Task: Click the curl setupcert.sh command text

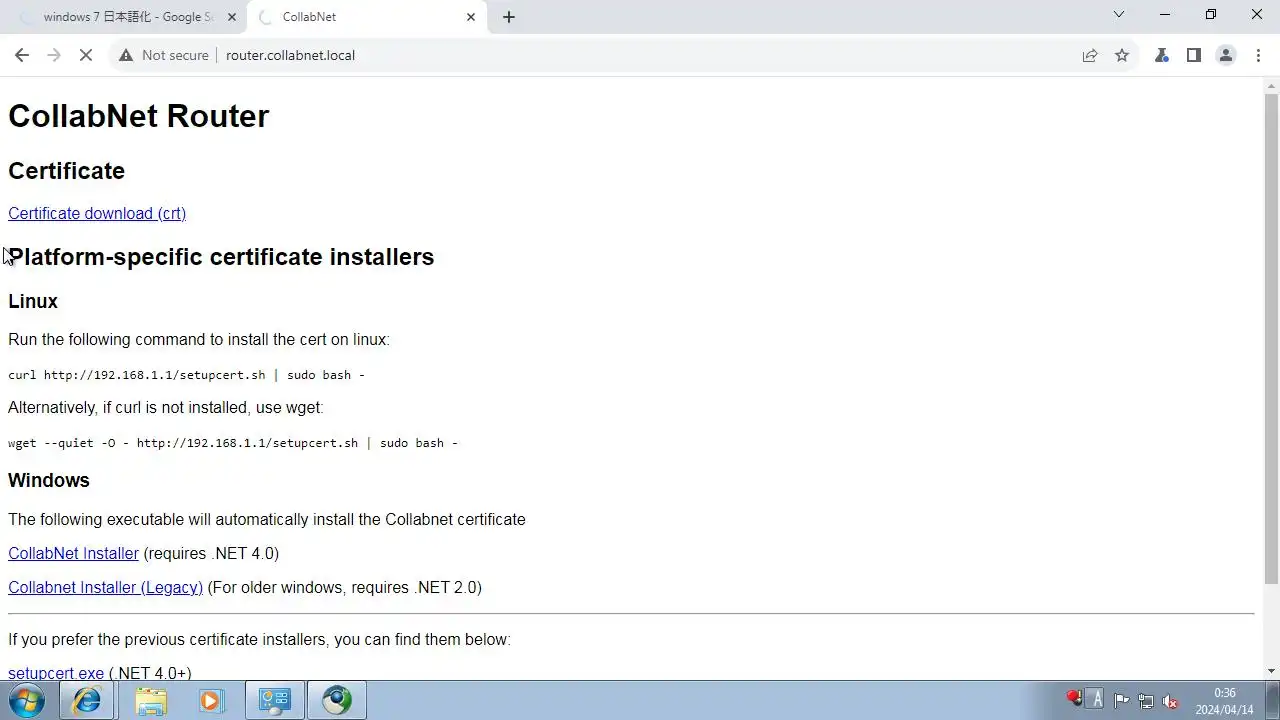Action: click(x=186, y=375)
